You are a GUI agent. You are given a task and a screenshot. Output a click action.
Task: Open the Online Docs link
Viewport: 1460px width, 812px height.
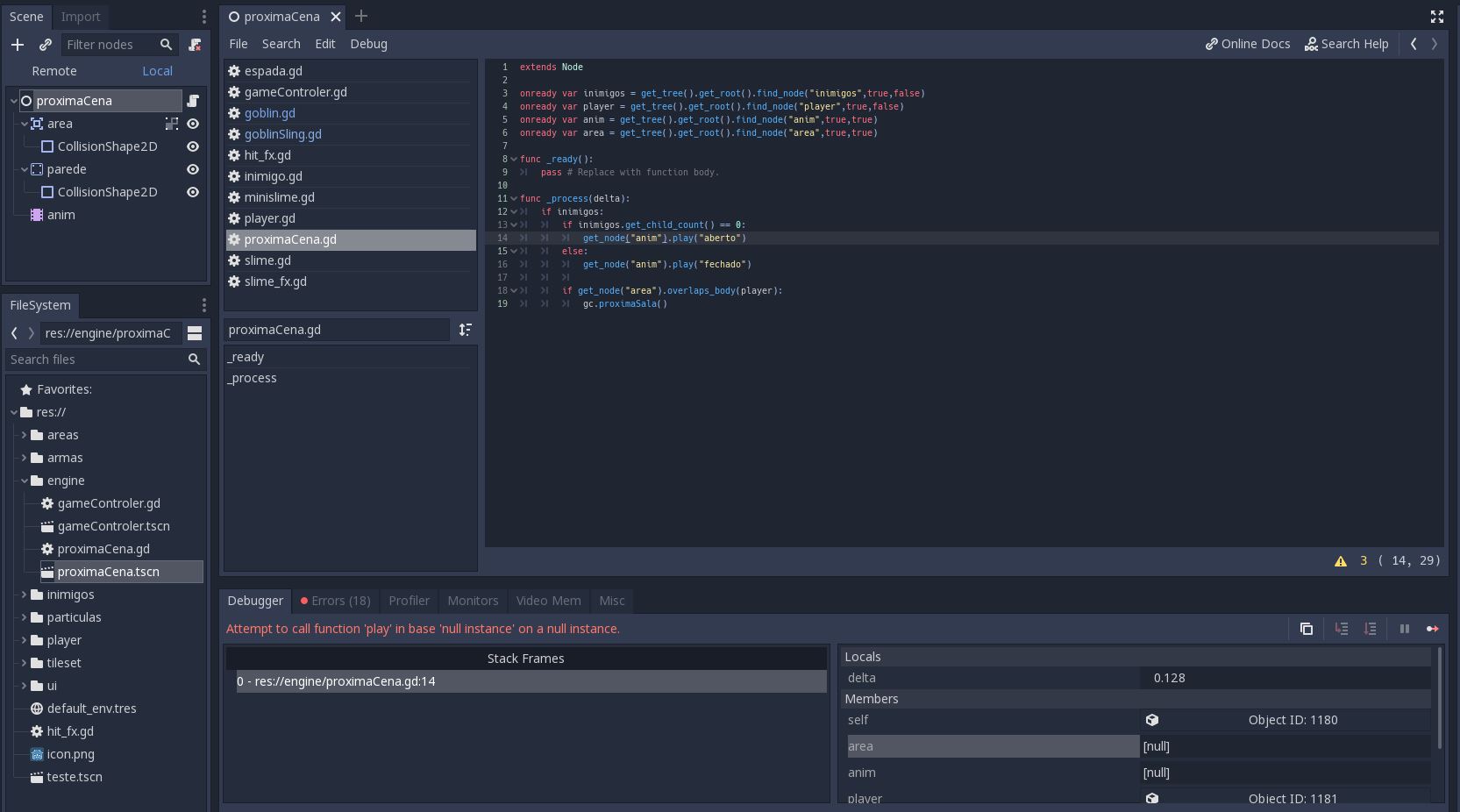[x=1248, y=44]
